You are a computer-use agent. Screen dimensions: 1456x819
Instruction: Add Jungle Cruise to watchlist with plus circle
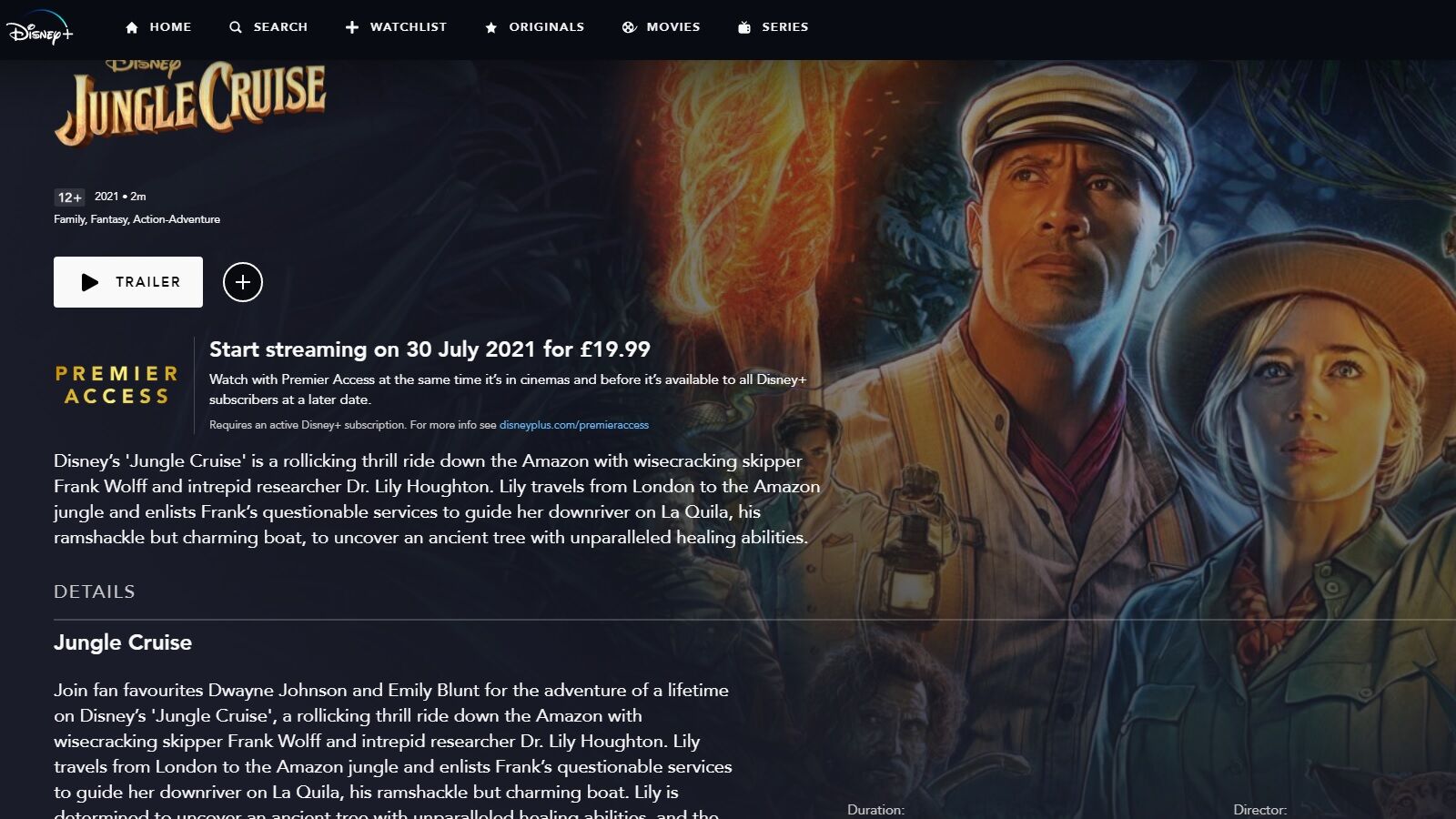(243, 282)
